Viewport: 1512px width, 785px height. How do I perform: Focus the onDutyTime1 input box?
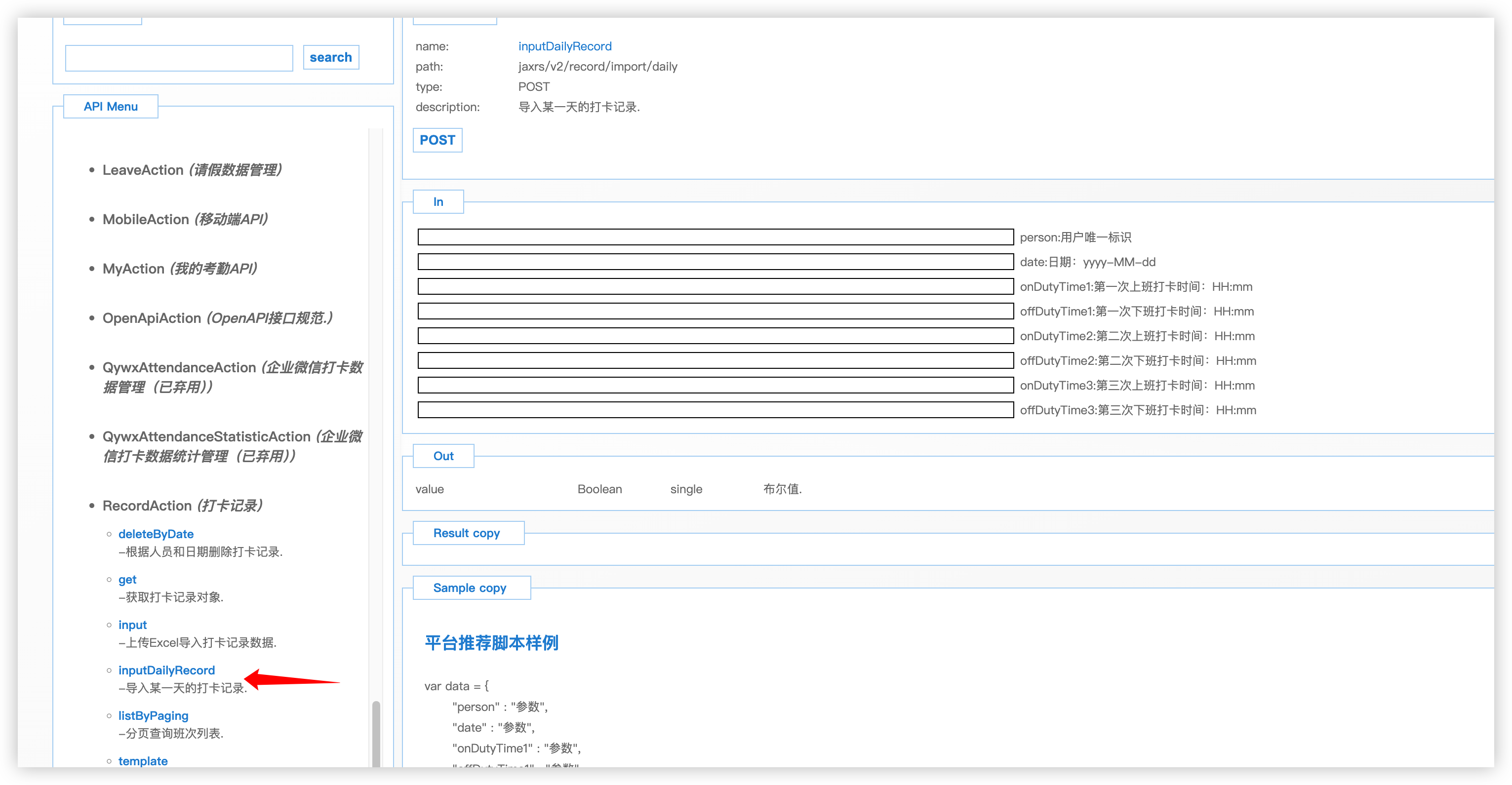715,286
